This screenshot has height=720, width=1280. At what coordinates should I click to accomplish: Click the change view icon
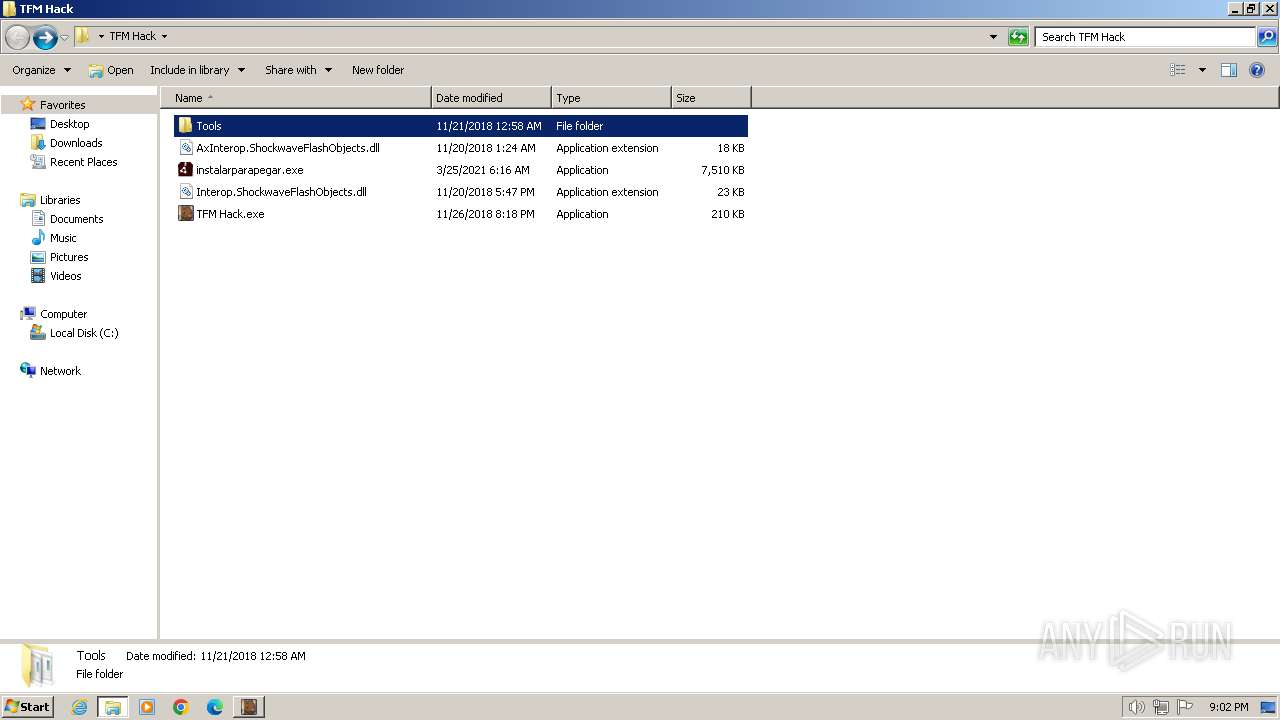coord(1178,70)
